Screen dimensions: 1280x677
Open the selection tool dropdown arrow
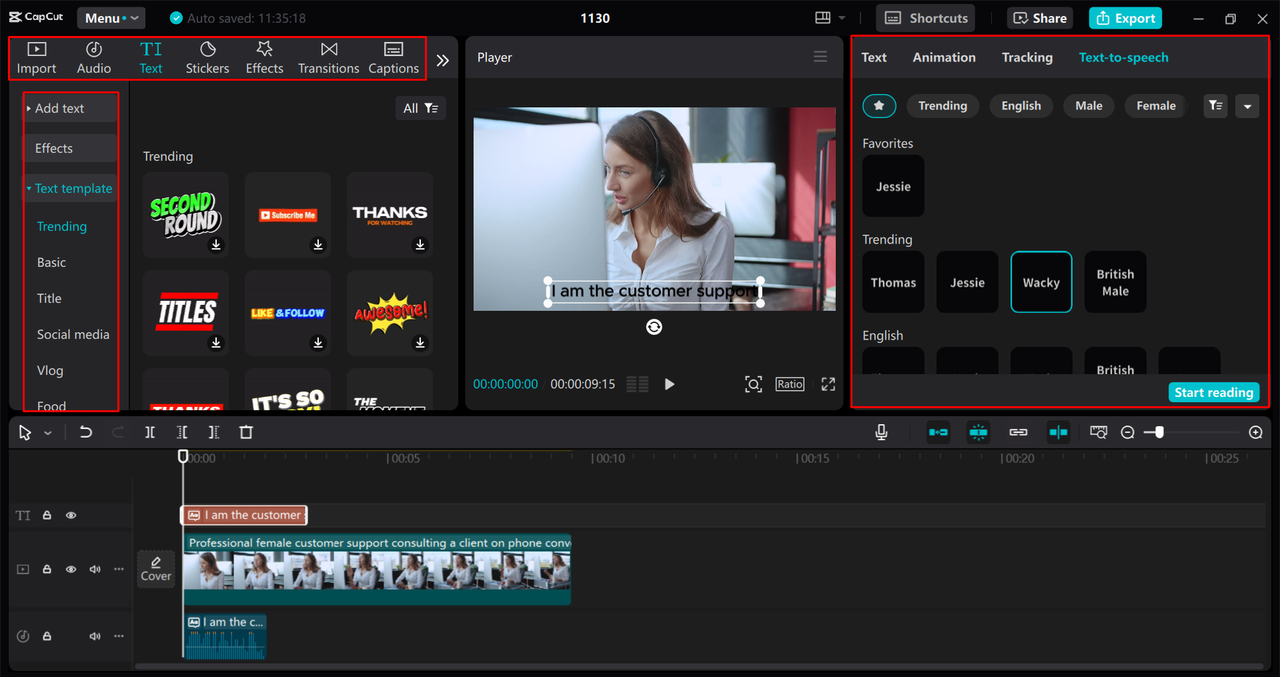[x=48, y=433]
